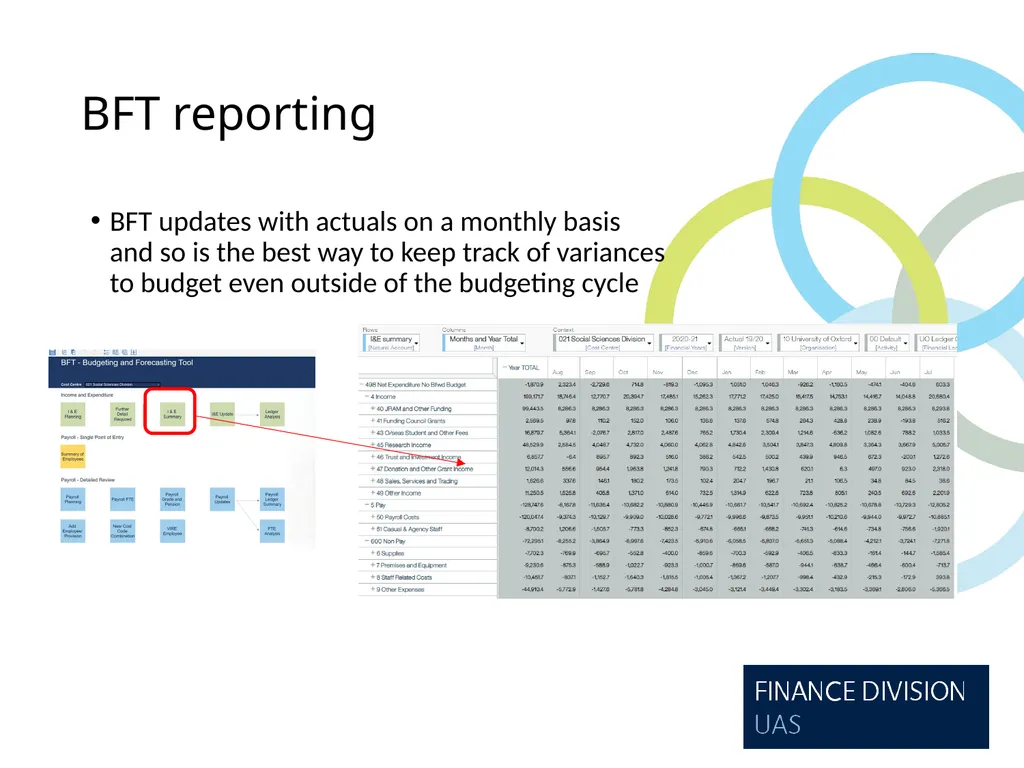
Task: Open the FTE Analysis tile
Action: pos(272,532)
